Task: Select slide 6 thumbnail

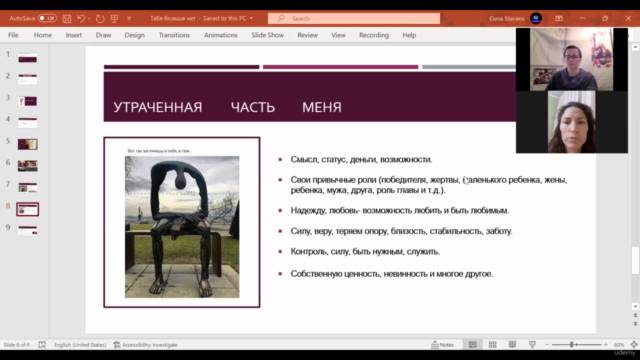Action: [x=27, y=166]
